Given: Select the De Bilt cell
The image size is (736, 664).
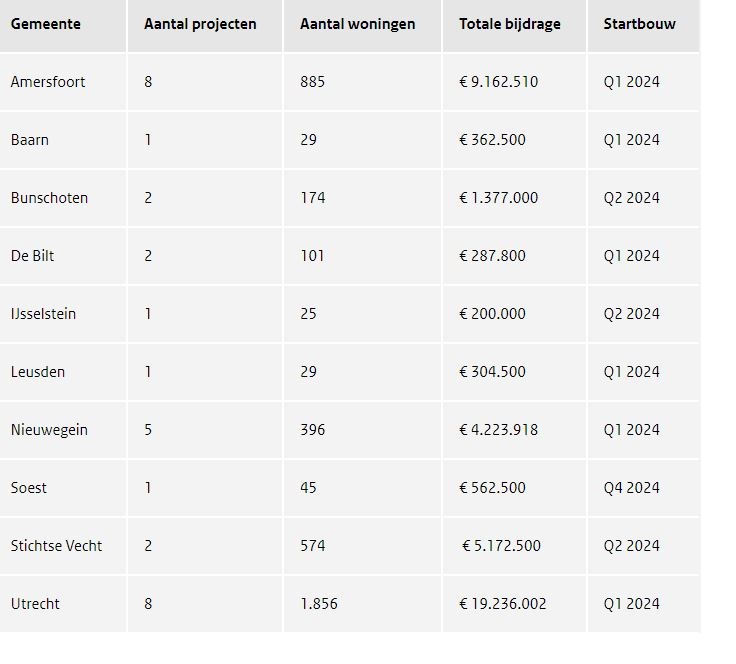Looking at the screenshot, I should pyautogui.click(x=33, y=256).
